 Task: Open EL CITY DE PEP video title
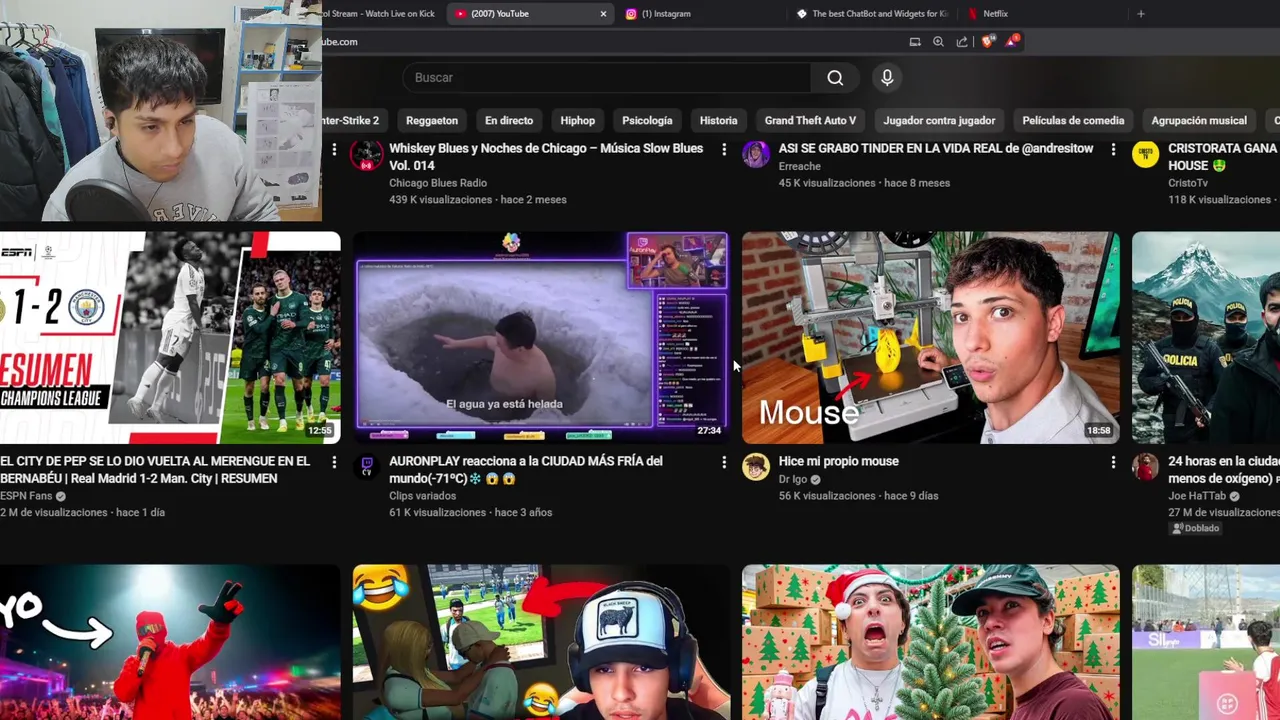point(155,470)
